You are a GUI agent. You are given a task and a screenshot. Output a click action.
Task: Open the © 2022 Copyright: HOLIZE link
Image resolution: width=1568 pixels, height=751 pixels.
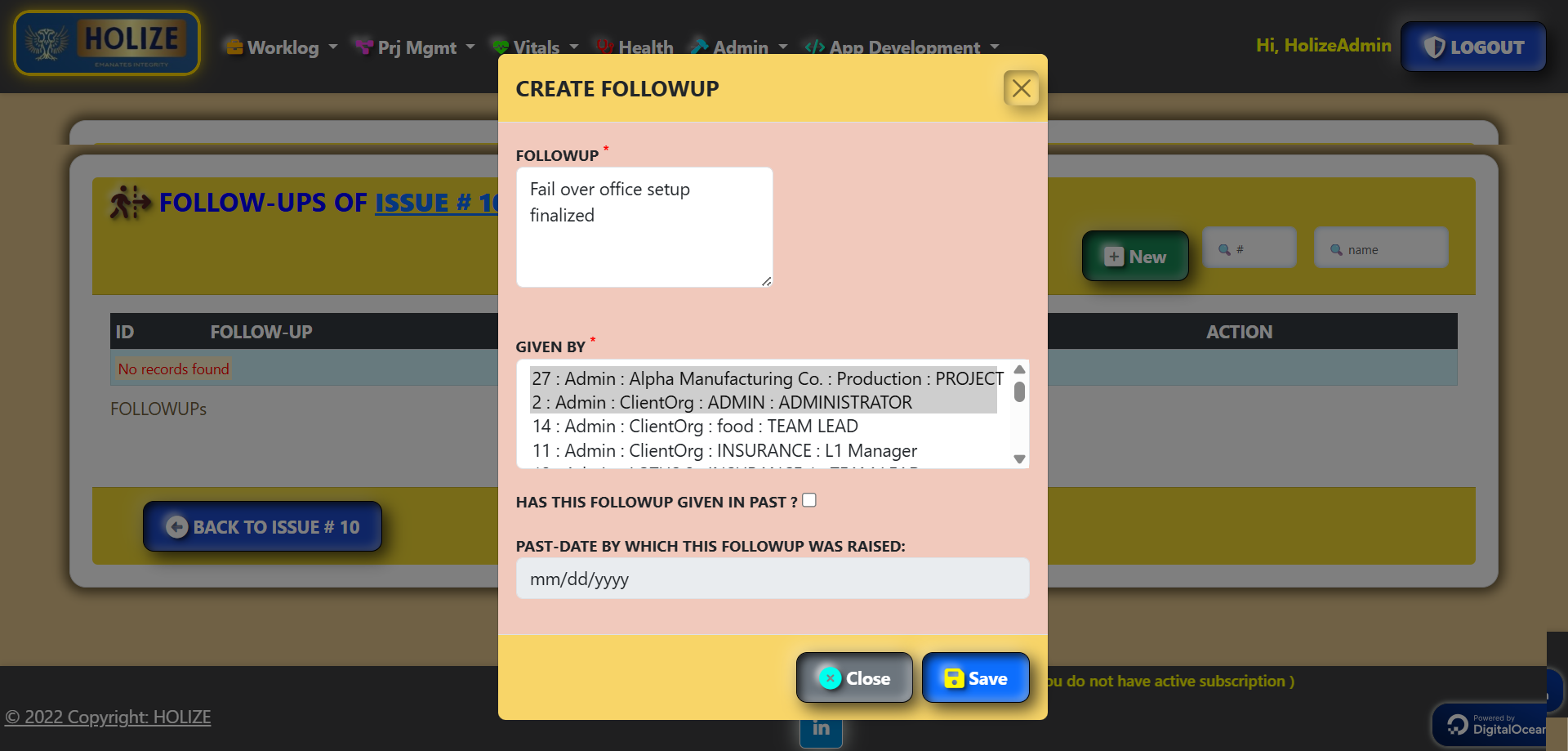point(108,717)
